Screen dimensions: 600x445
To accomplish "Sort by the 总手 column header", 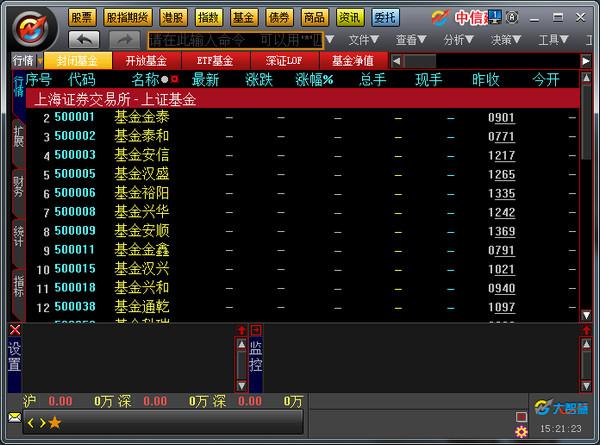I will pyautogui.click(x=373, y=80).
